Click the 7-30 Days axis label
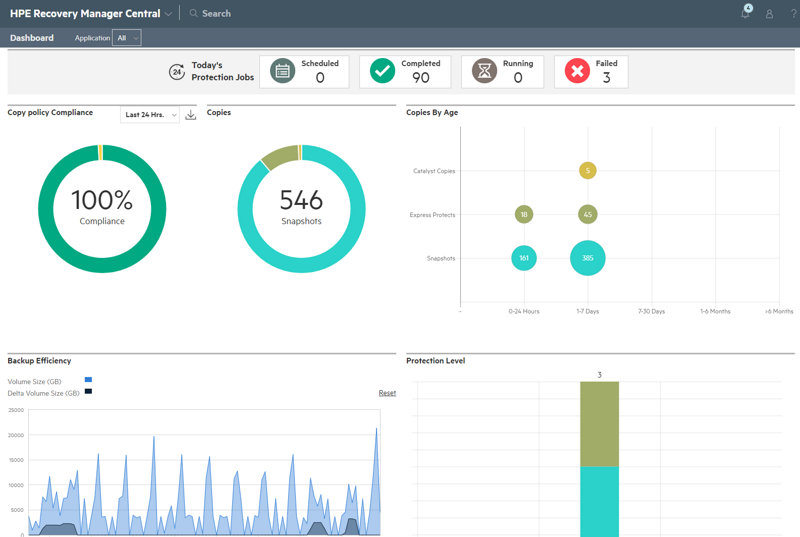800x537 pixels. pyautogui.click(x=652, y=311)
